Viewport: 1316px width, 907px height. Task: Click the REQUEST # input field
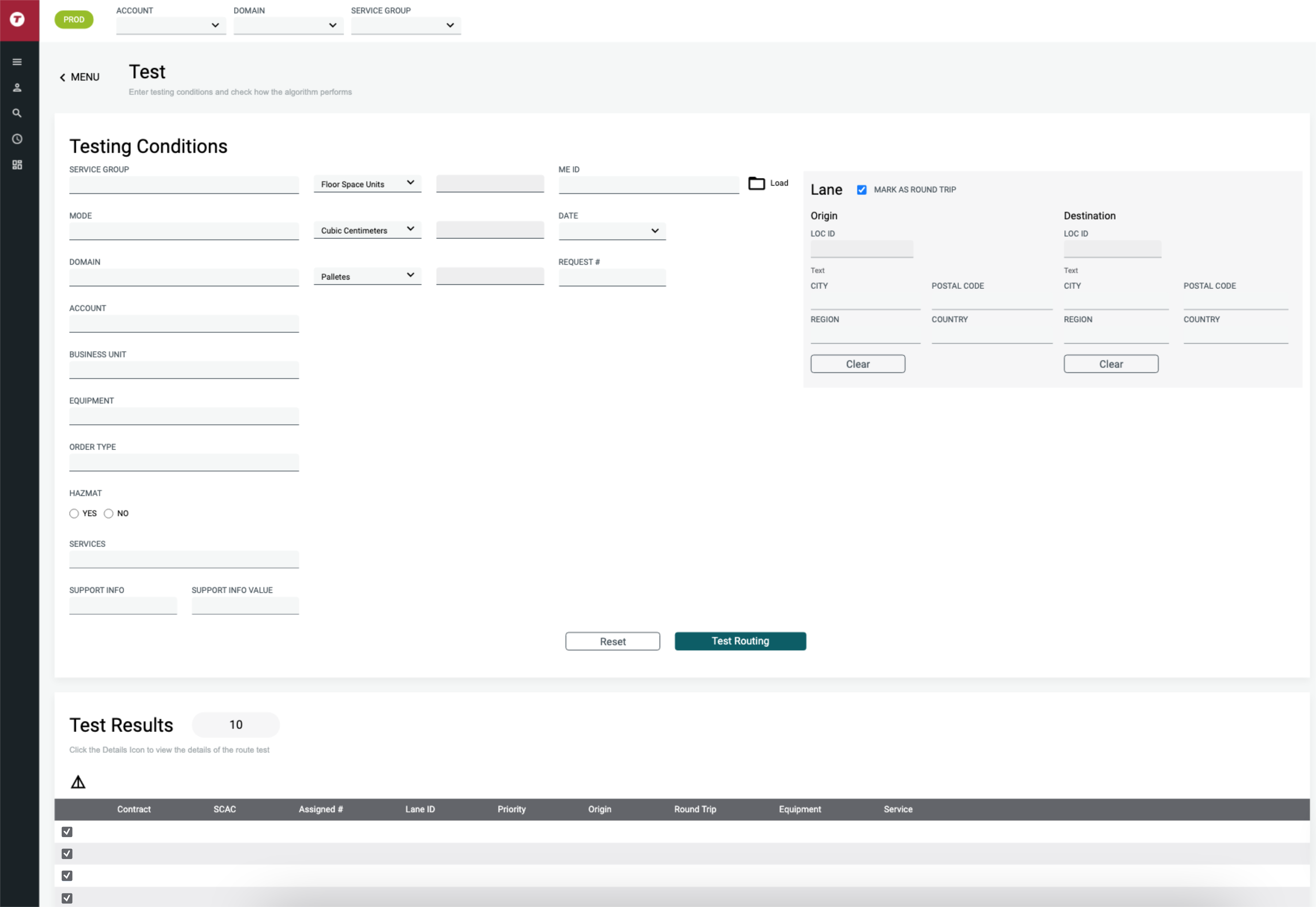[612, 277]
